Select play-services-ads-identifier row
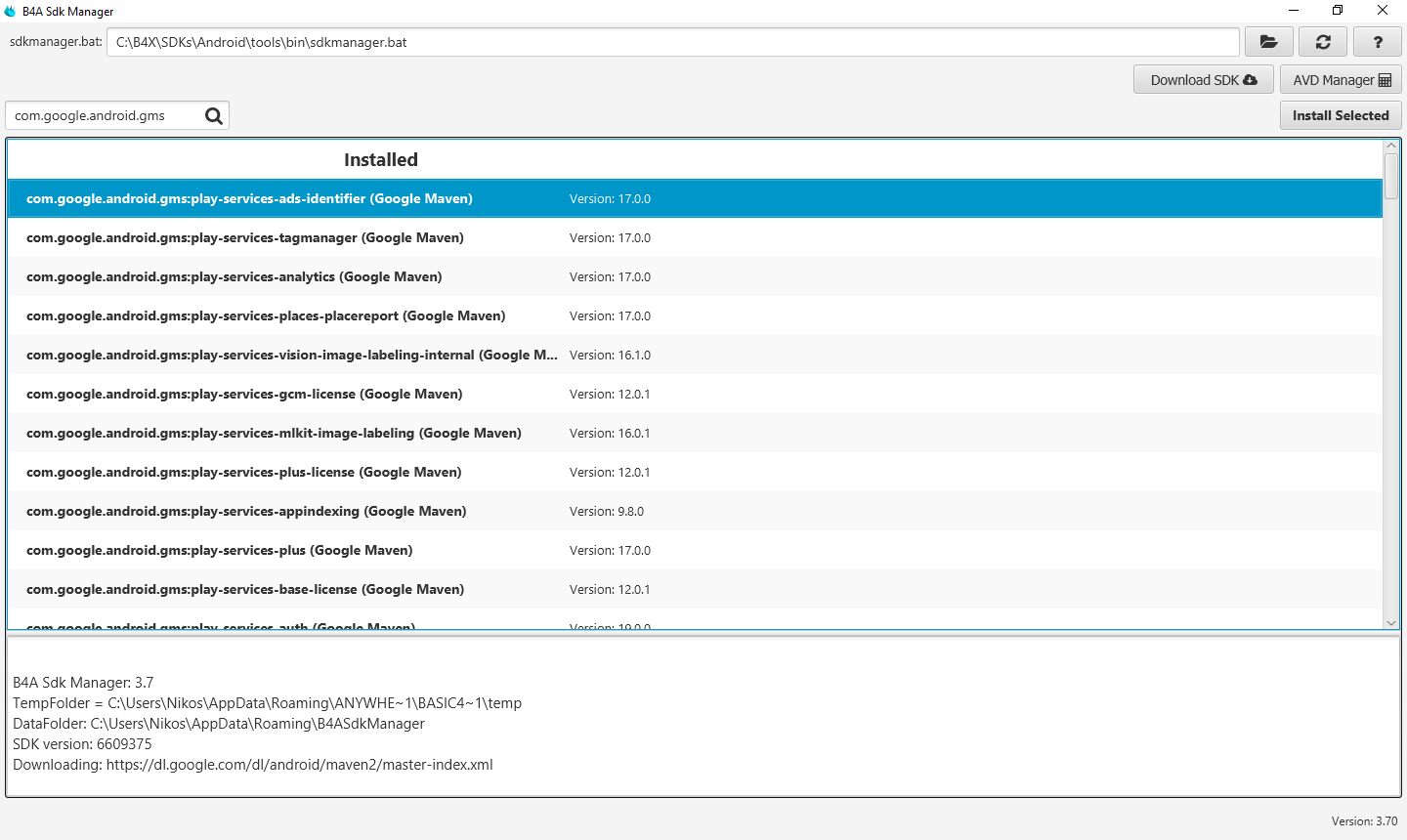Screen dimensions: 1407x840 695,198
